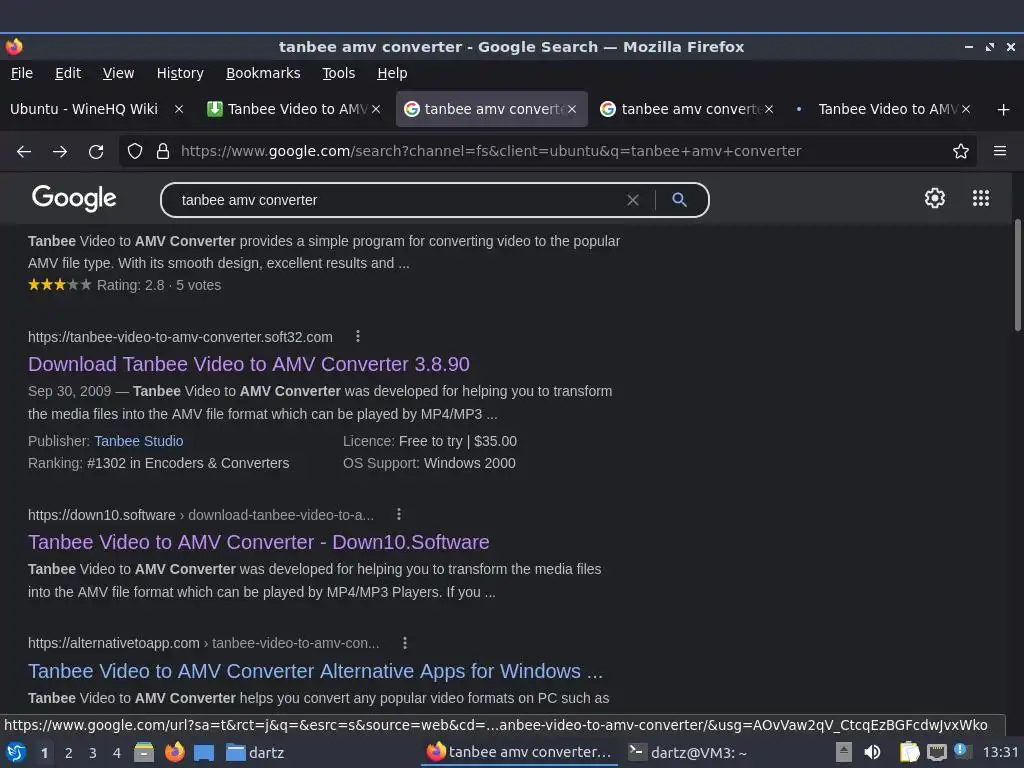Open the File menu

[22, 73]
